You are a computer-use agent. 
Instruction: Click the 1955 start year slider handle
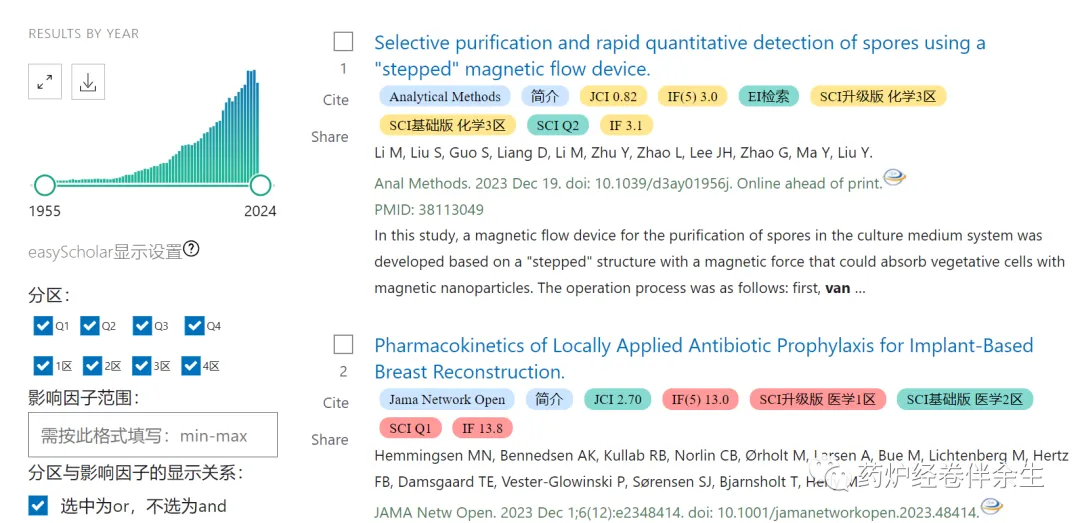tap(45, 185)
